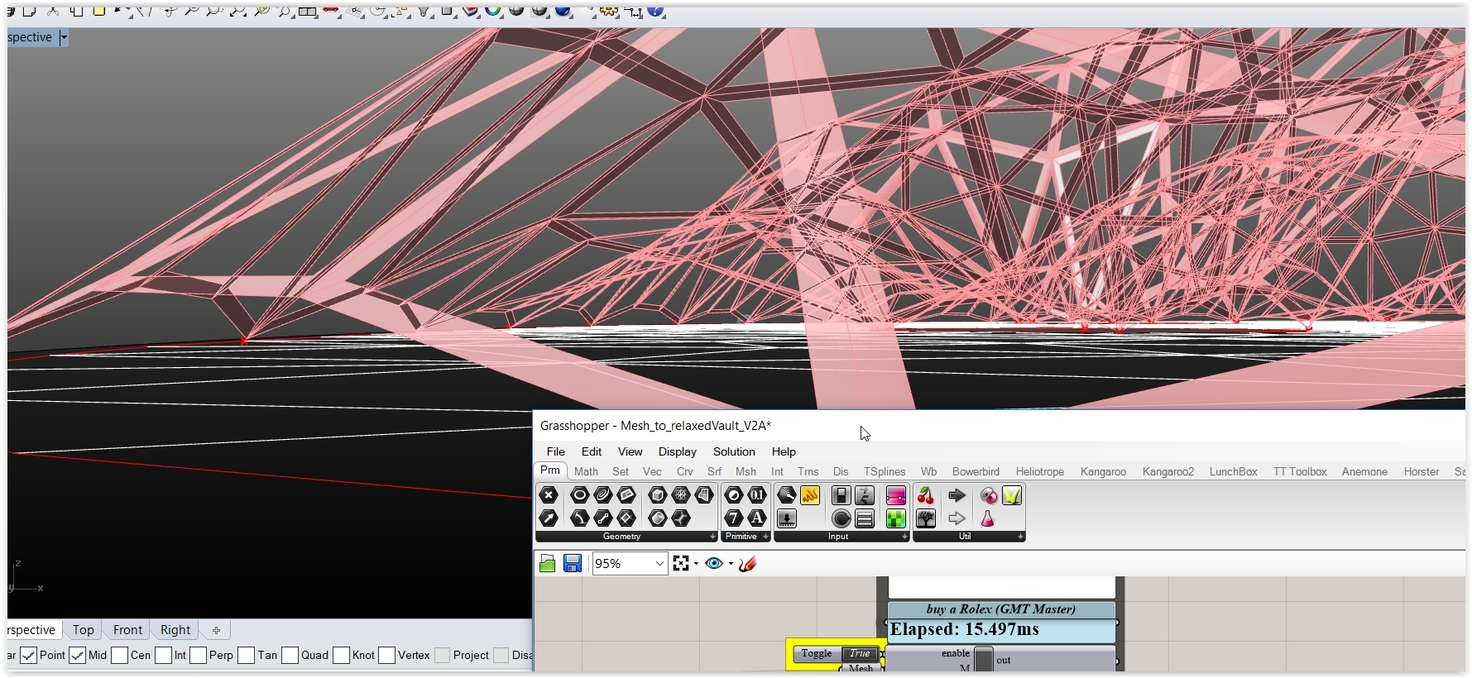Add a viewport tab with the plus button

click(x=216, y=630)
